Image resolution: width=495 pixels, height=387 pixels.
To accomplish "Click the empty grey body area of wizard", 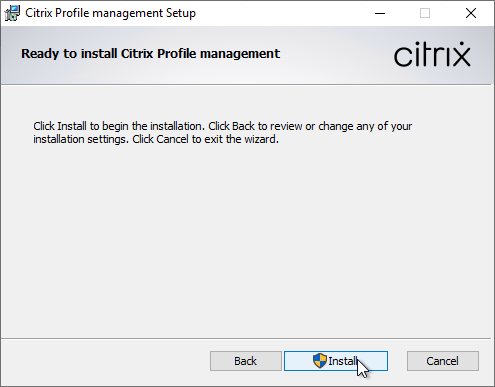I will pos(247,240).
